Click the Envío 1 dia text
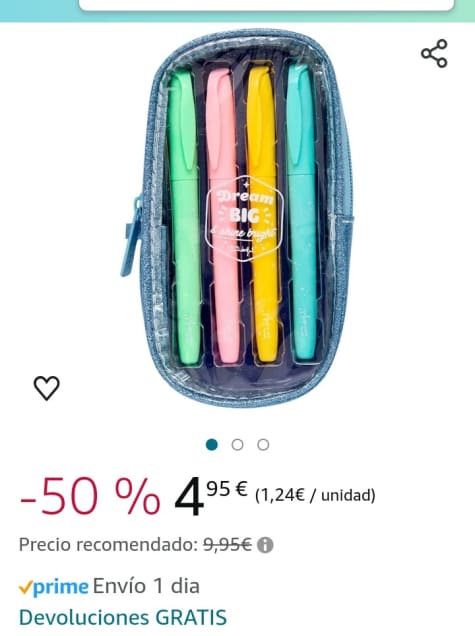 [x=146, y=587]
